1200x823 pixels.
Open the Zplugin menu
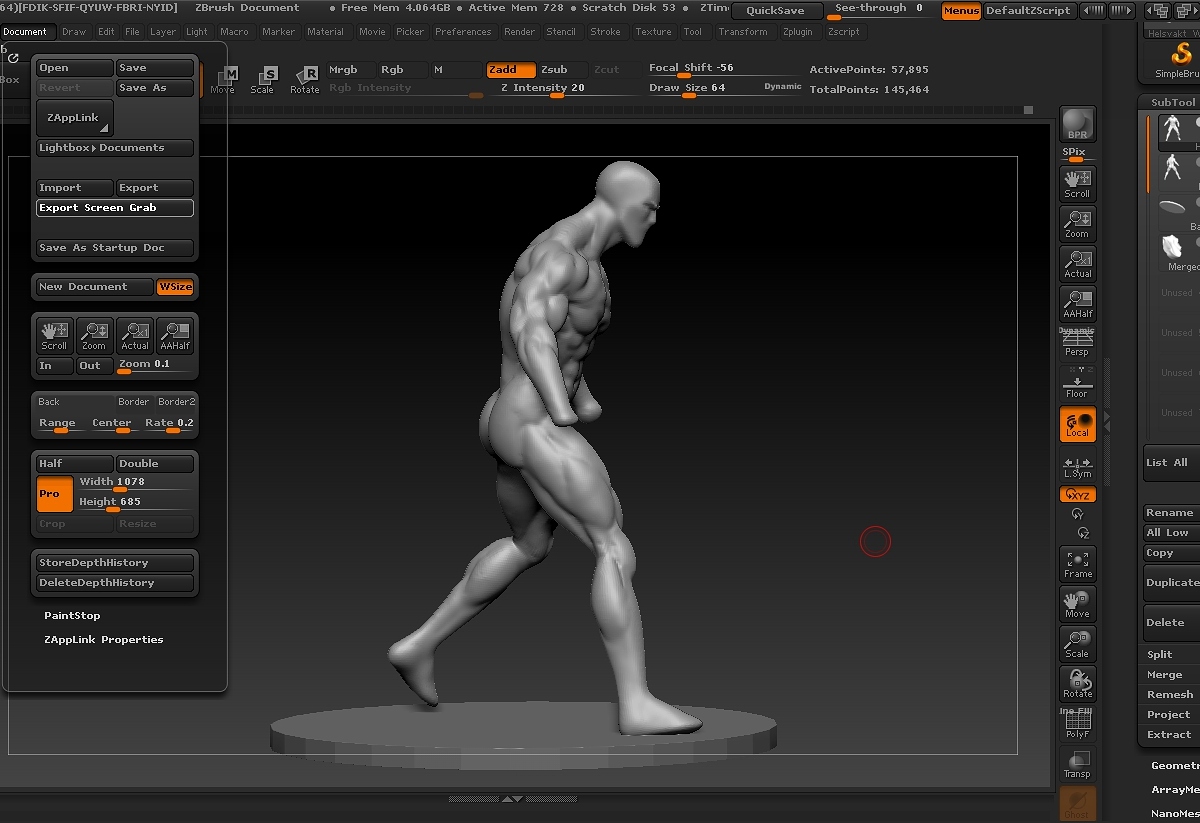click(x=798, y=32)
